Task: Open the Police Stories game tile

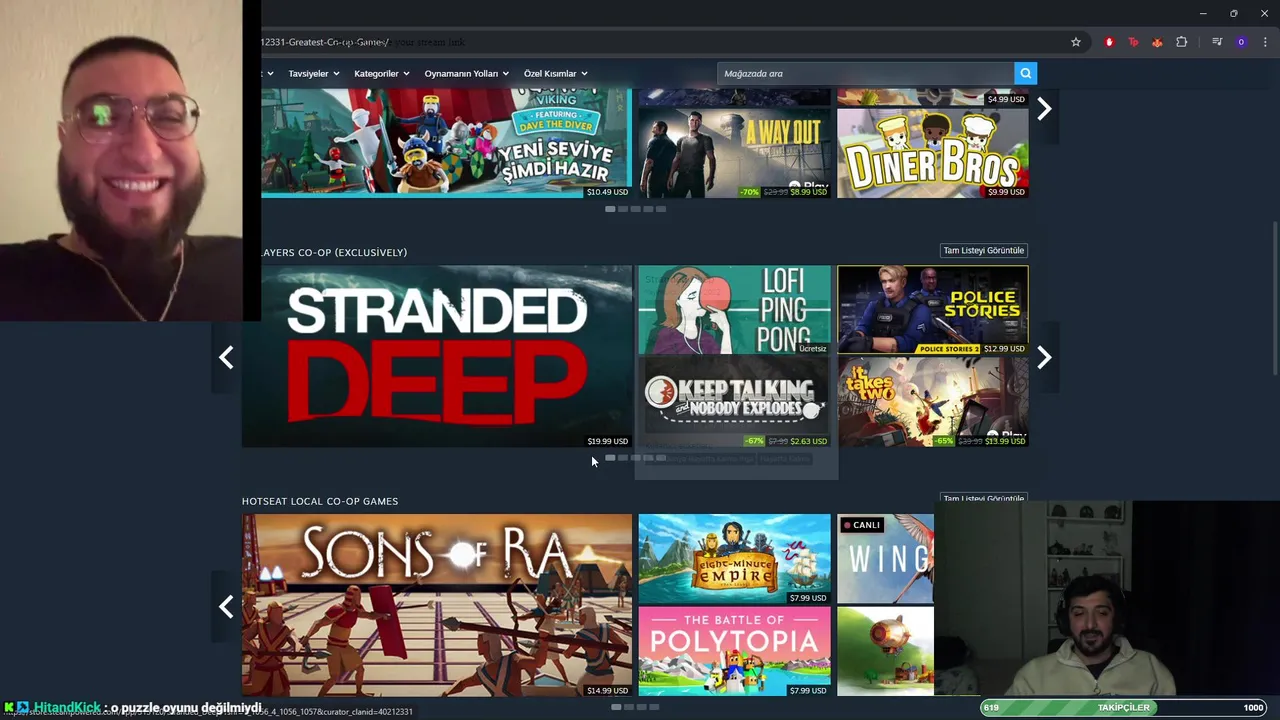Action: tap(932, 309)
